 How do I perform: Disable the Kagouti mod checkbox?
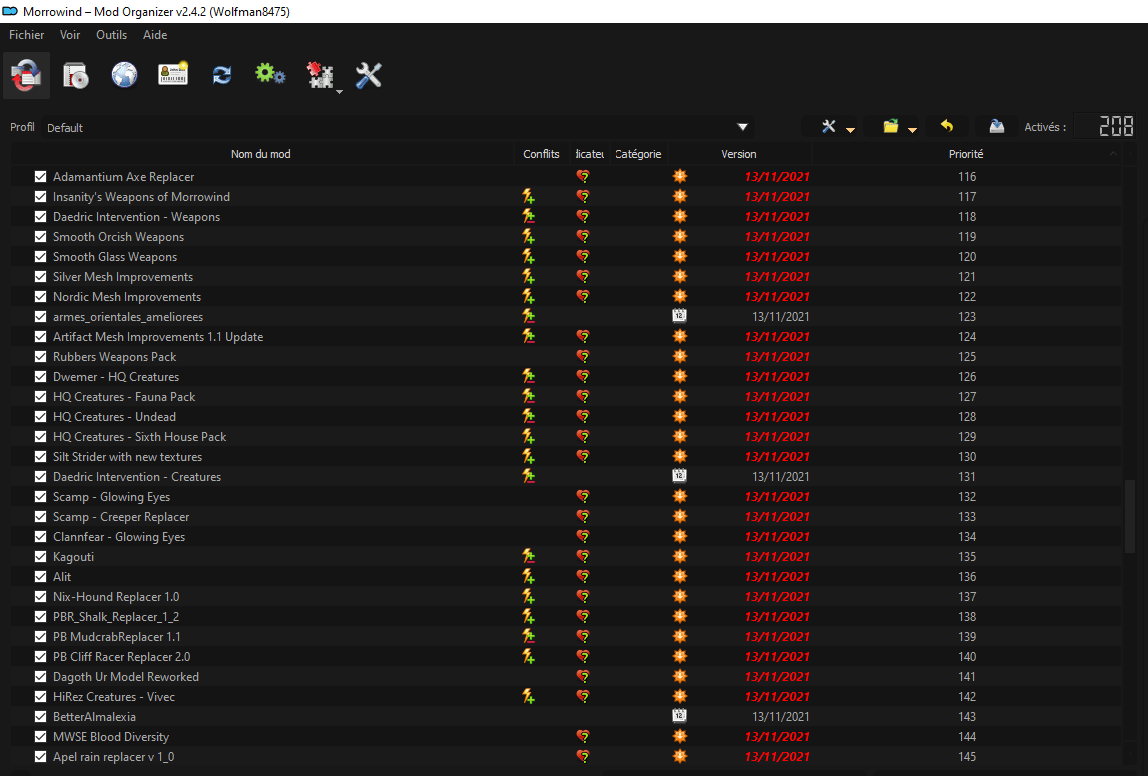pyautogui.click(x=41, y=557)
